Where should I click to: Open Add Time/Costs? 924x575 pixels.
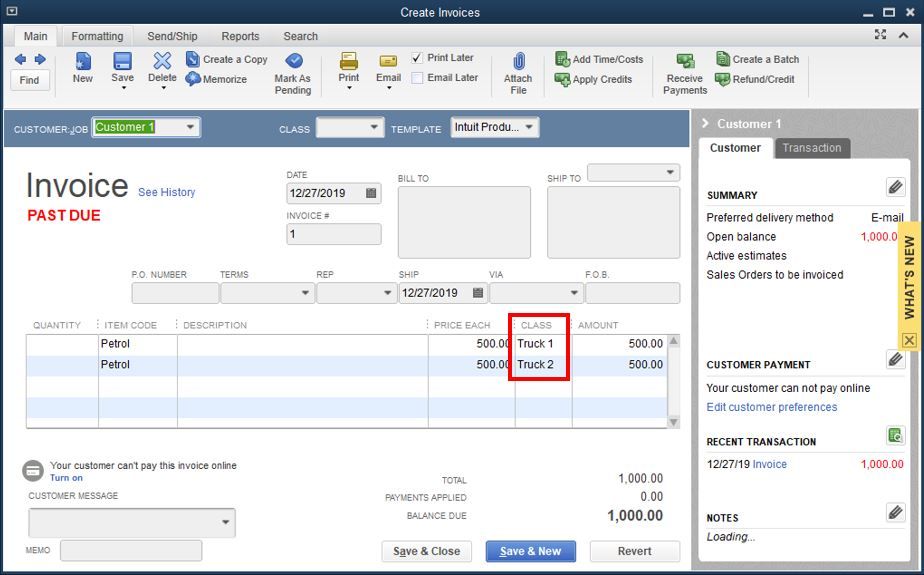pyautogui.click(x=599, y=59)
